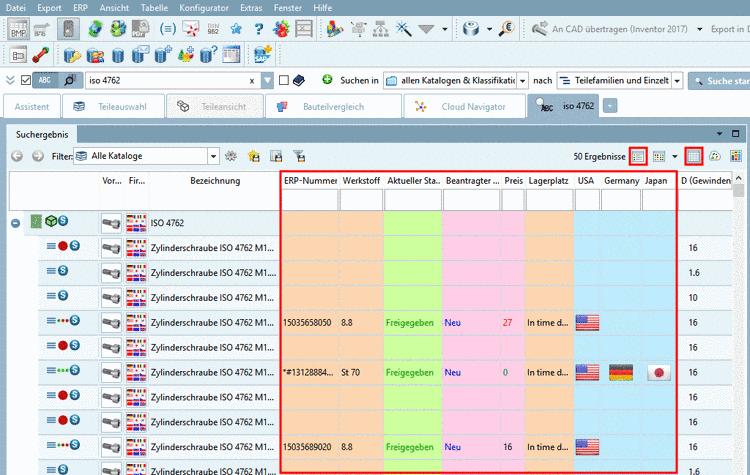This screenshot has height=475, width=750.
Task: Open the Alle Kataloge filter dropdown
Action: click(x=213, y=156)
